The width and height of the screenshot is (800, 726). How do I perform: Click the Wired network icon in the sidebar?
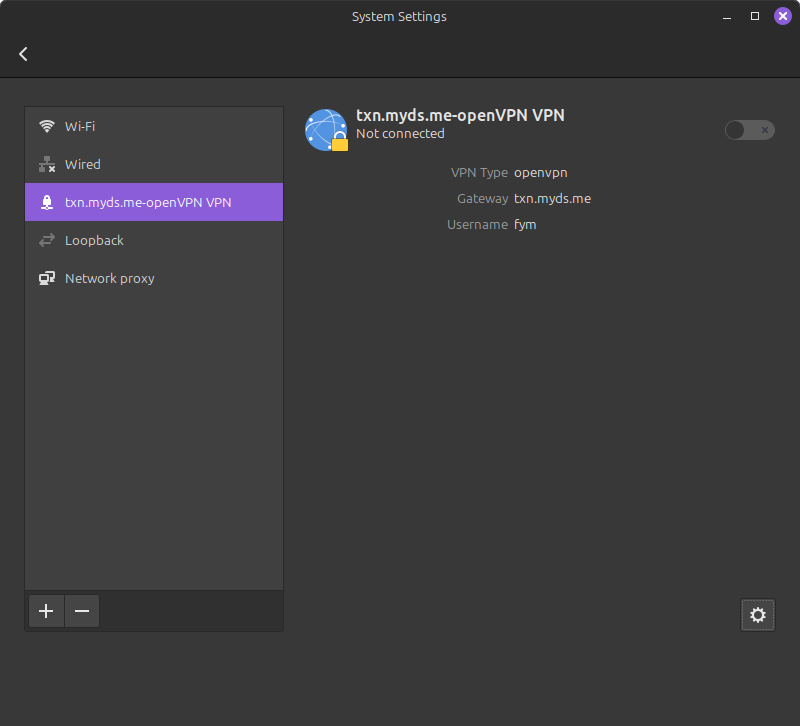[x=47, y=164]
